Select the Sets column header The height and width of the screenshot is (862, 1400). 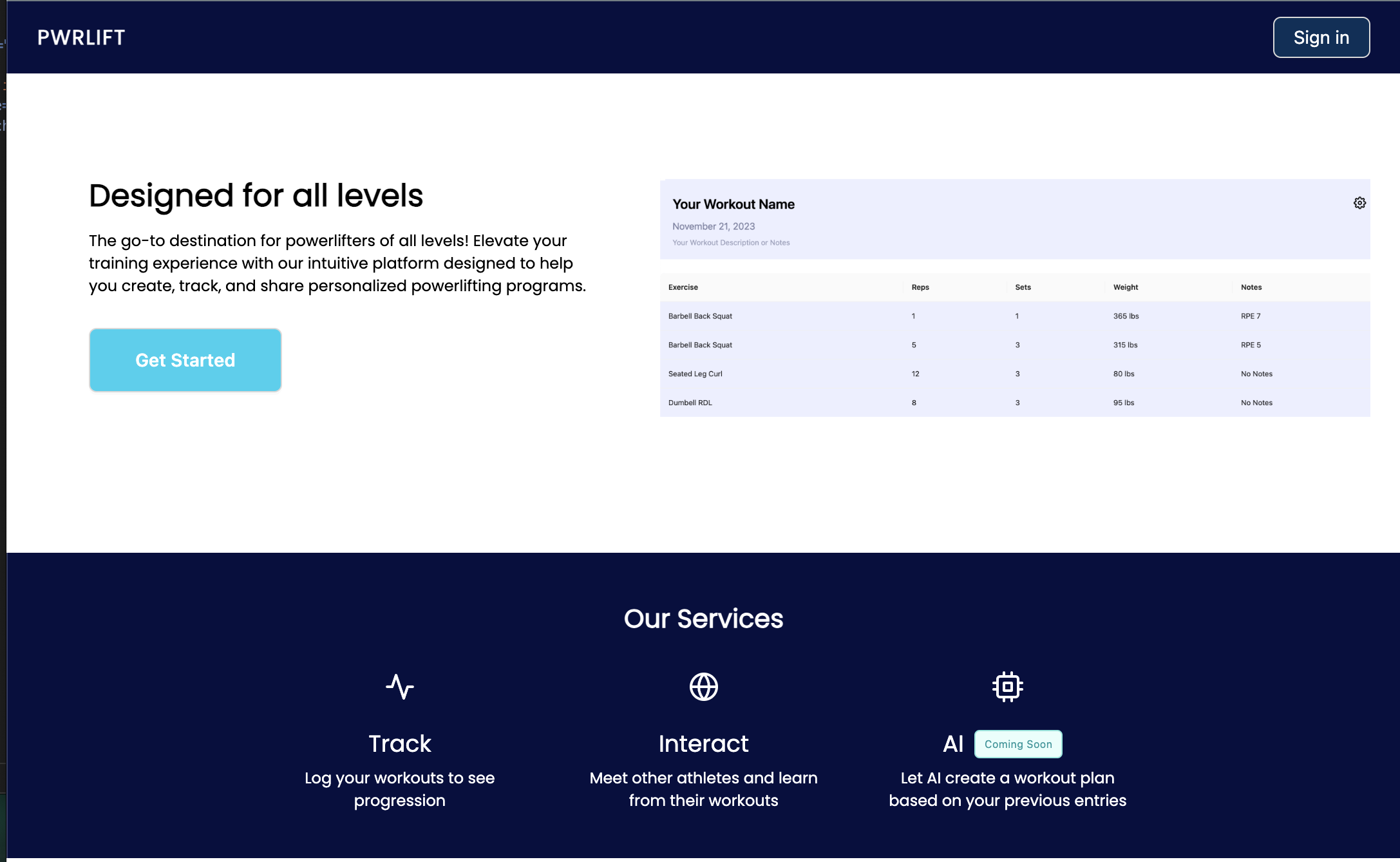point(1023,287)
